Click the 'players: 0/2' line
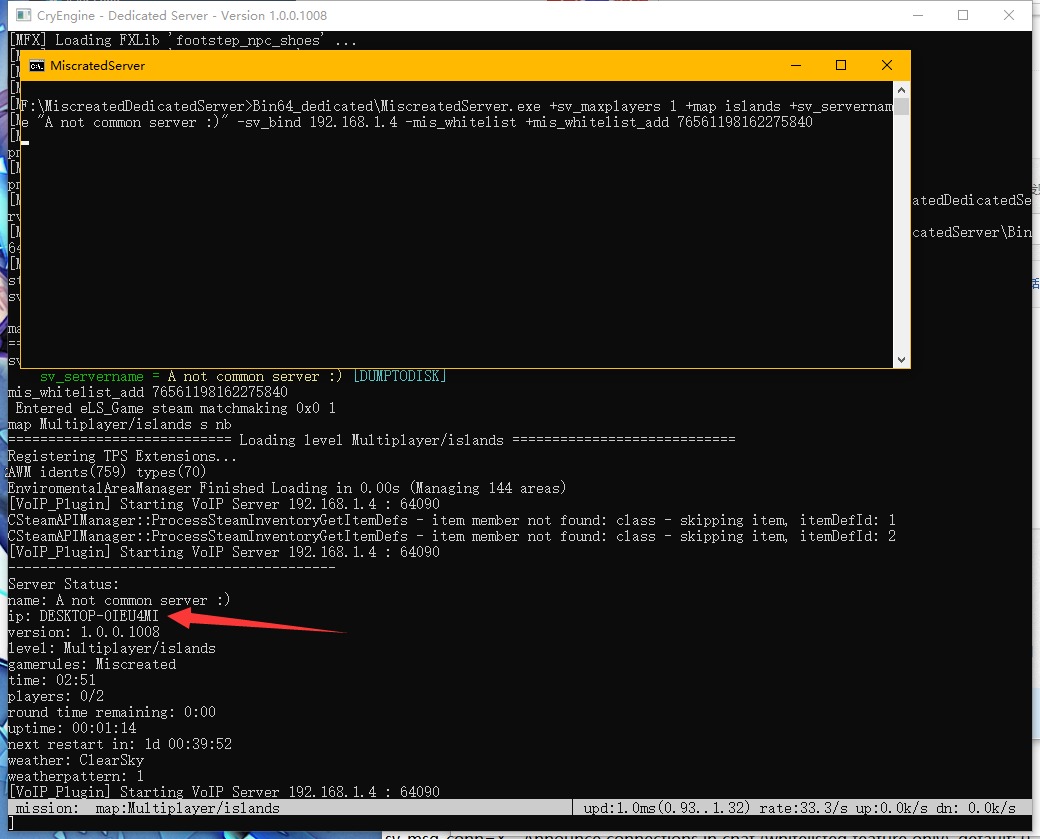 56,696
